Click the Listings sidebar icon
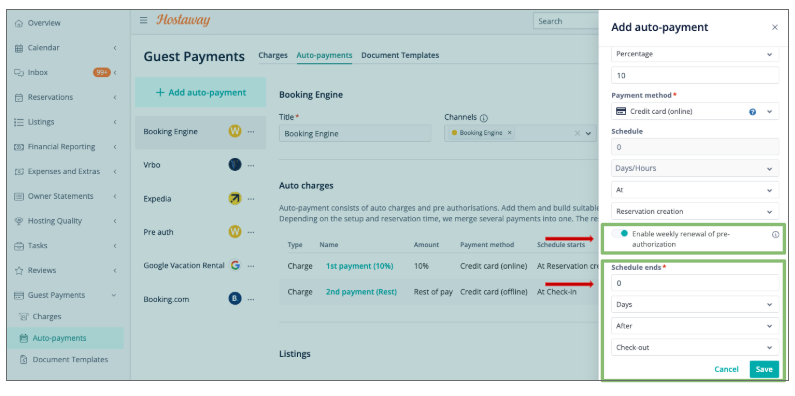 pos(19,122)
